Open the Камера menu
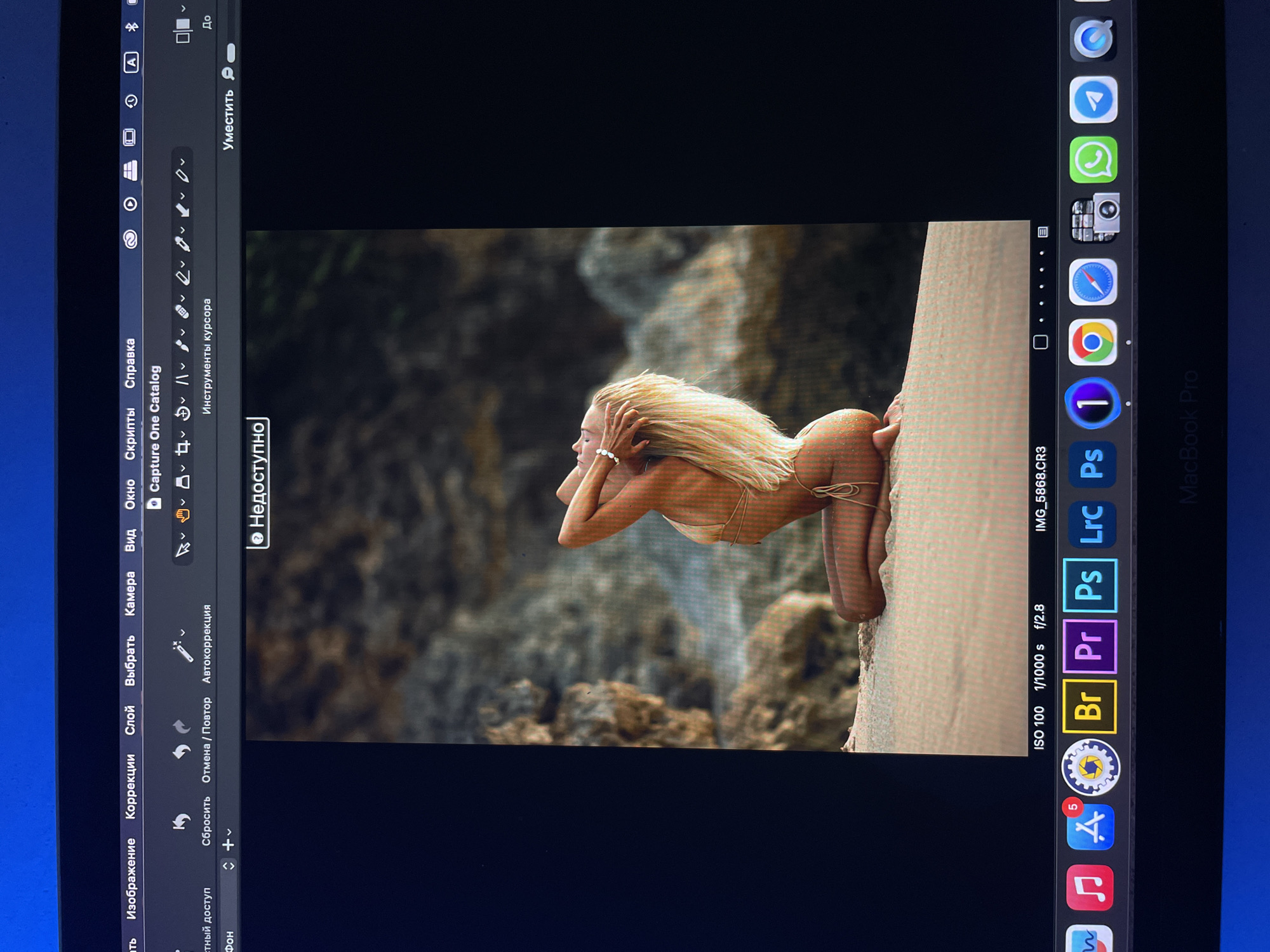The image size is (1270, 952). coord(130,593)
